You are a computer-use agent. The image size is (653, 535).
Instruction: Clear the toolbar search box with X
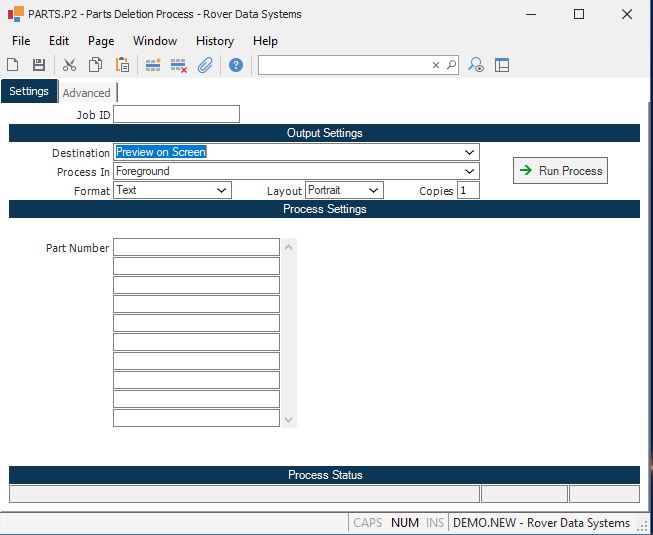pos(435,65)
